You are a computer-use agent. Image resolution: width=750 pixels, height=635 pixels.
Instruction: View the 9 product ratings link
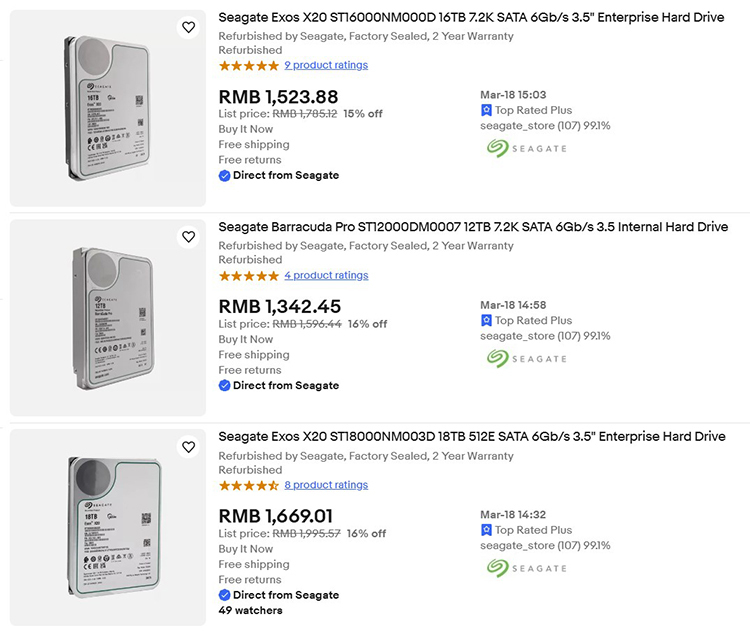click(x=326, y=65)
